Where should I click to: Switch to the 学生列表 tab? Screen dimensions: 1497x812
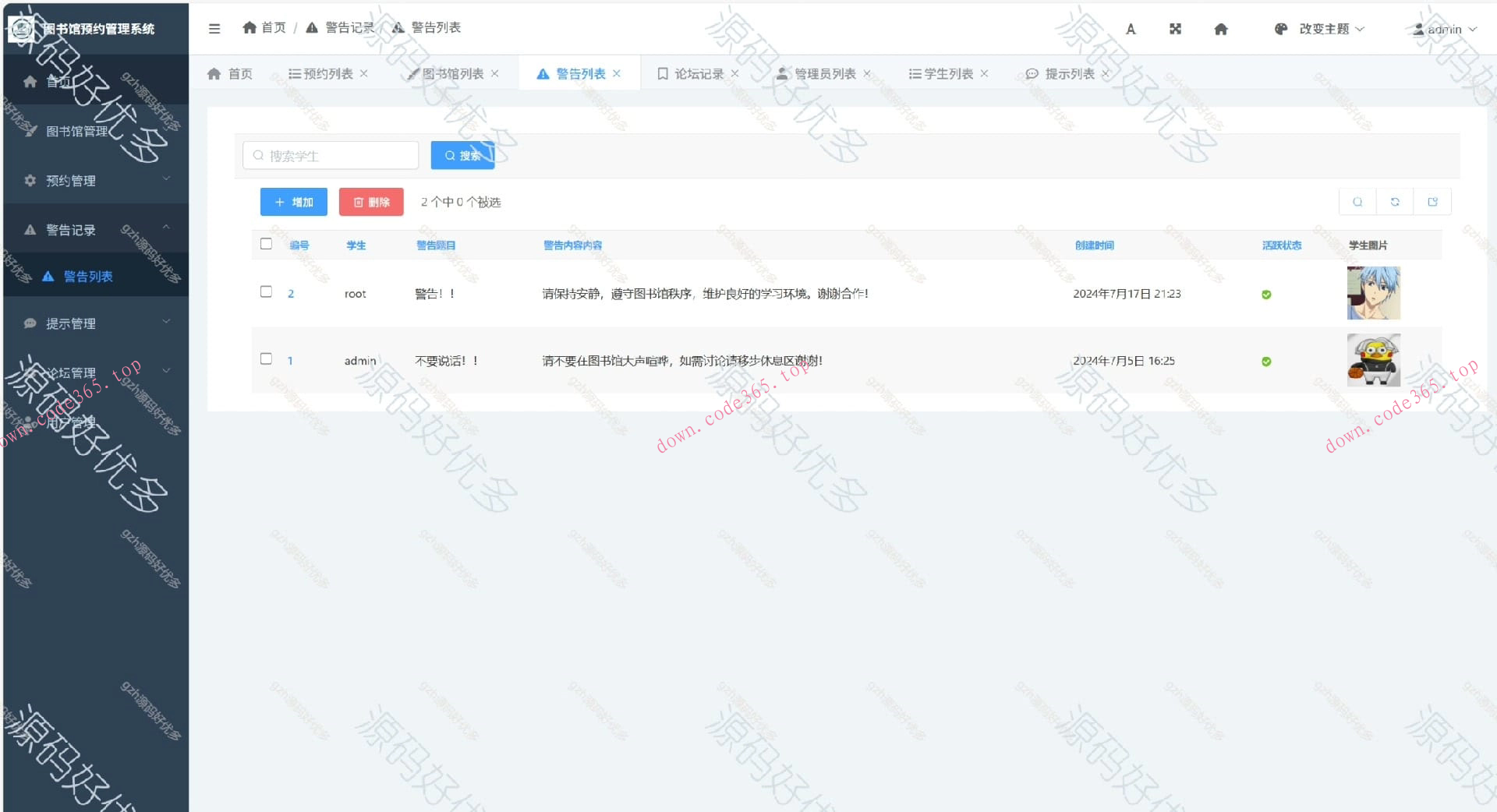point(947,73)
